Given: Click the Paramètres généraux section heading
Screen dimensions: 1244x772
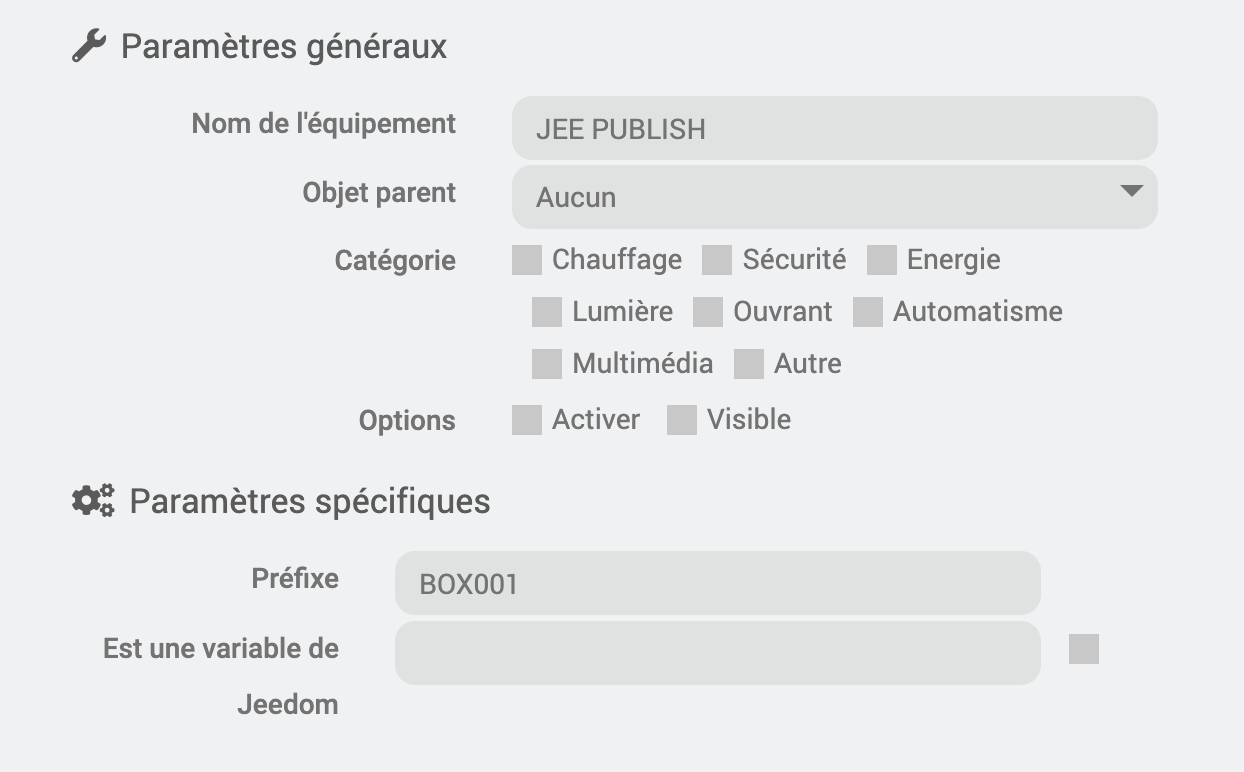Looking at the screenshot, I should click(x=284, y=47).
